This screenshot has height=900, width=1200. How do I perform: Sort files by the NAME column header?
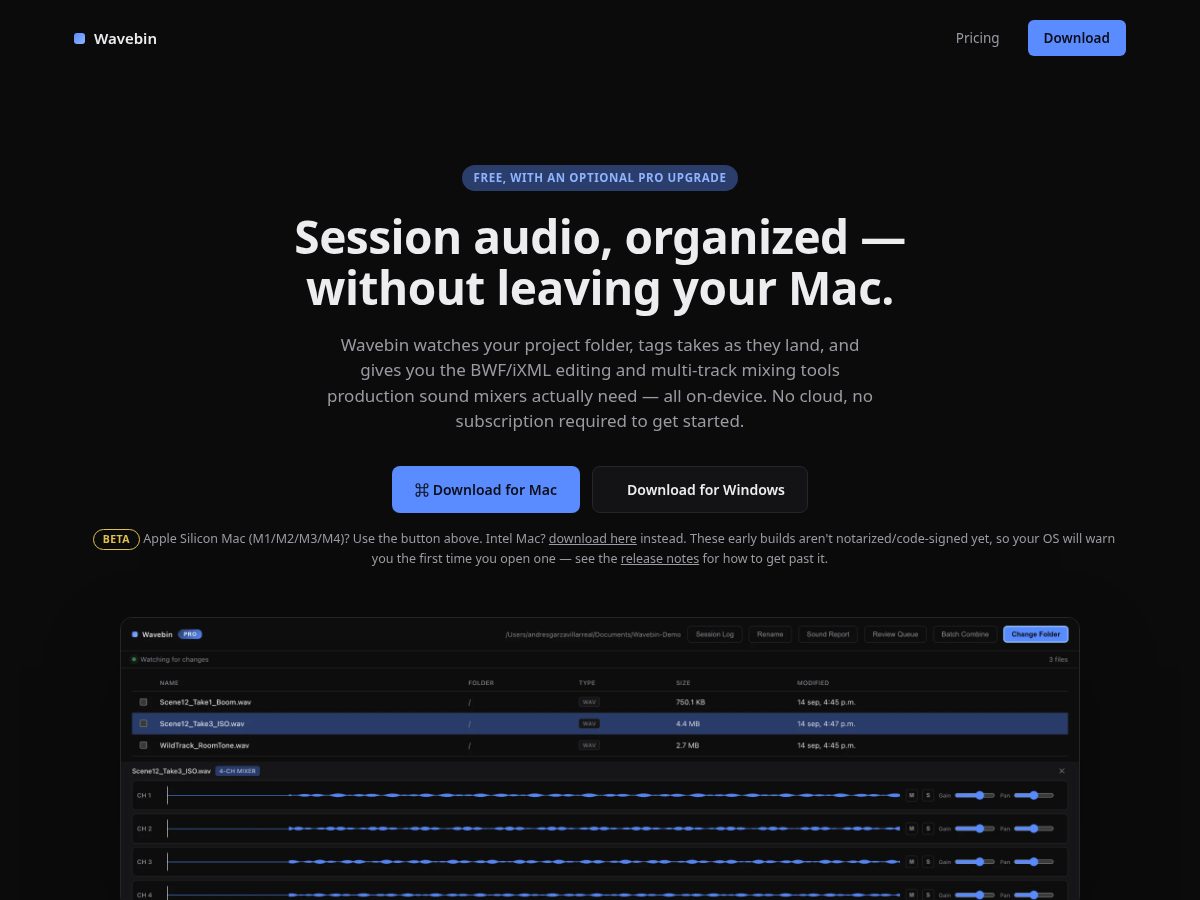coord(169,683)
